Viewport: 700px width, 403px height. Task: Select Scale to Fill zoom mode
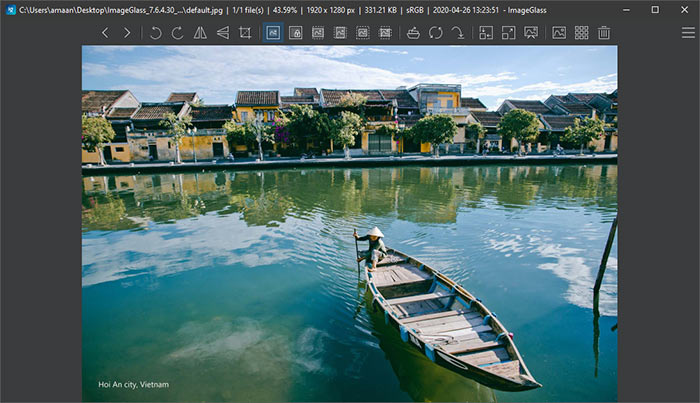pos(385,33)
